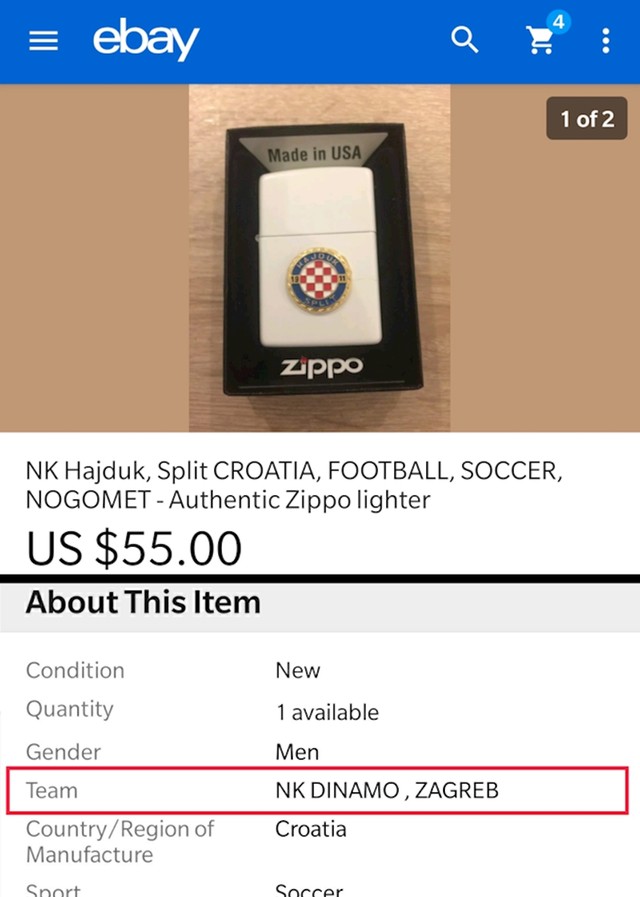640x897 pixels.
Task: Tap the eBay logo
Action: point(146,39)
